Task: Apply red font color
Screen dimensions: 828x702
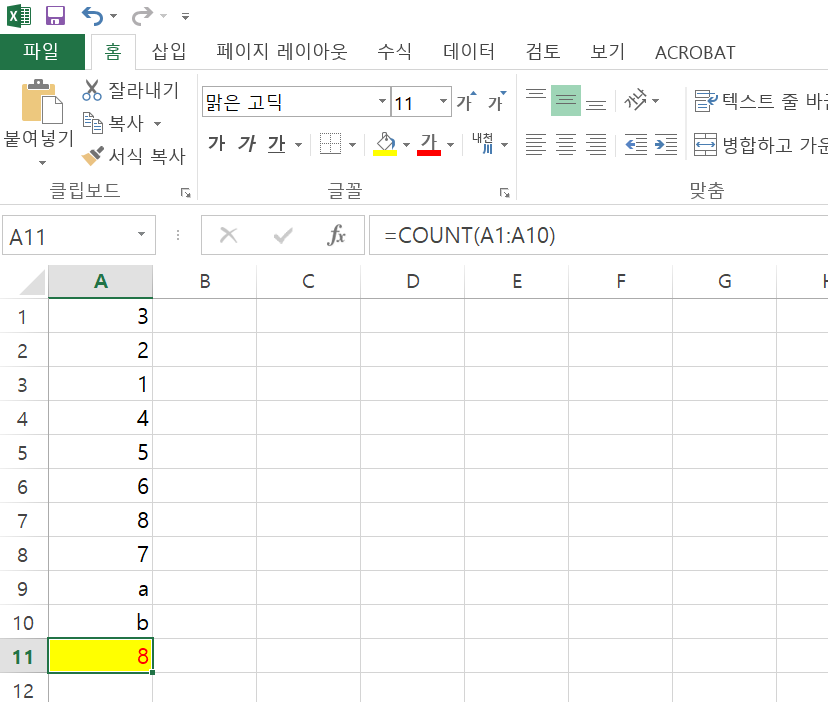Action: click(x=429, y=144)
